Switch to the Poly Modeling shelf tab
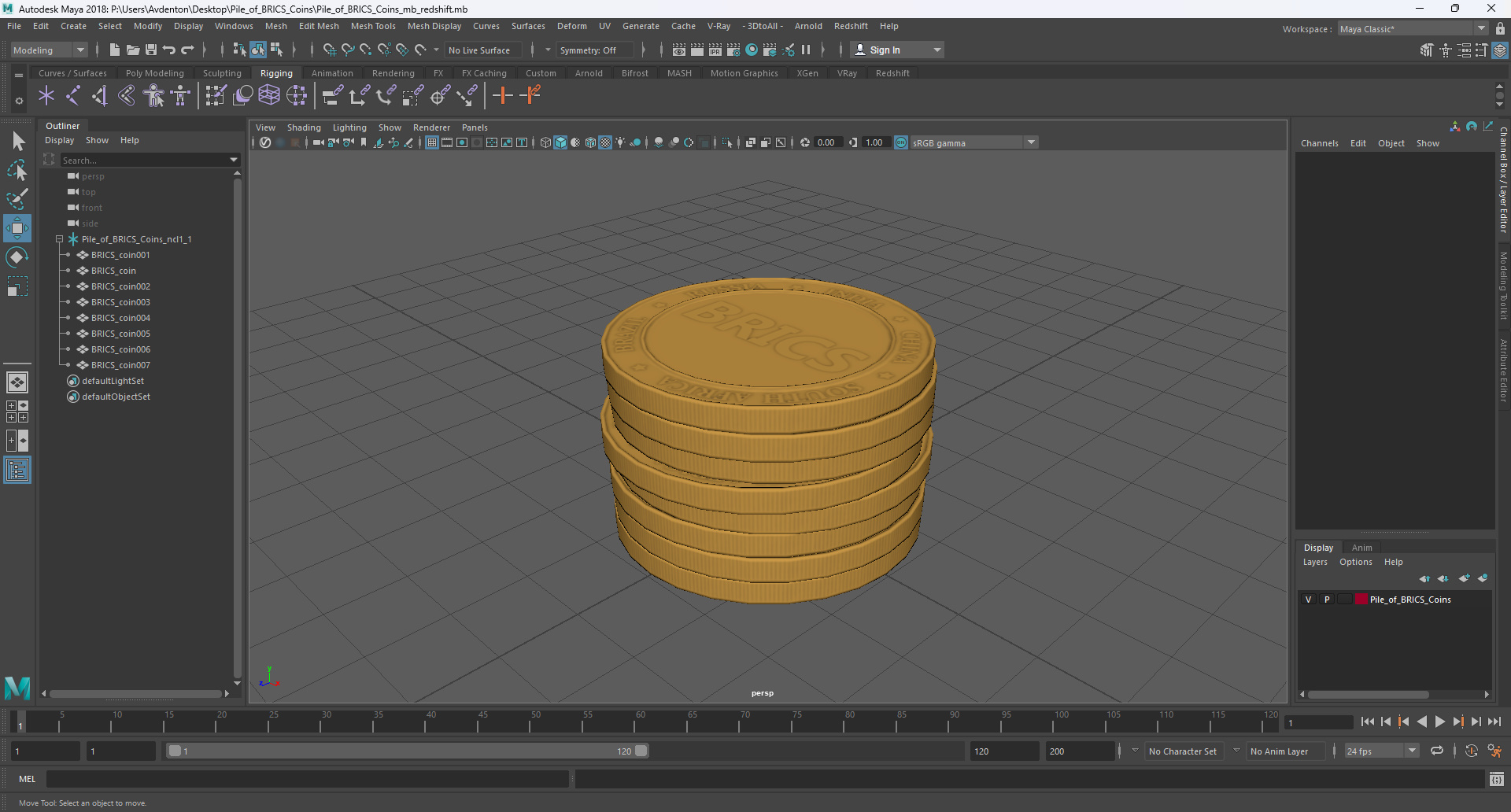Viewport: 1511px width, 812px height. coord(155,73)
